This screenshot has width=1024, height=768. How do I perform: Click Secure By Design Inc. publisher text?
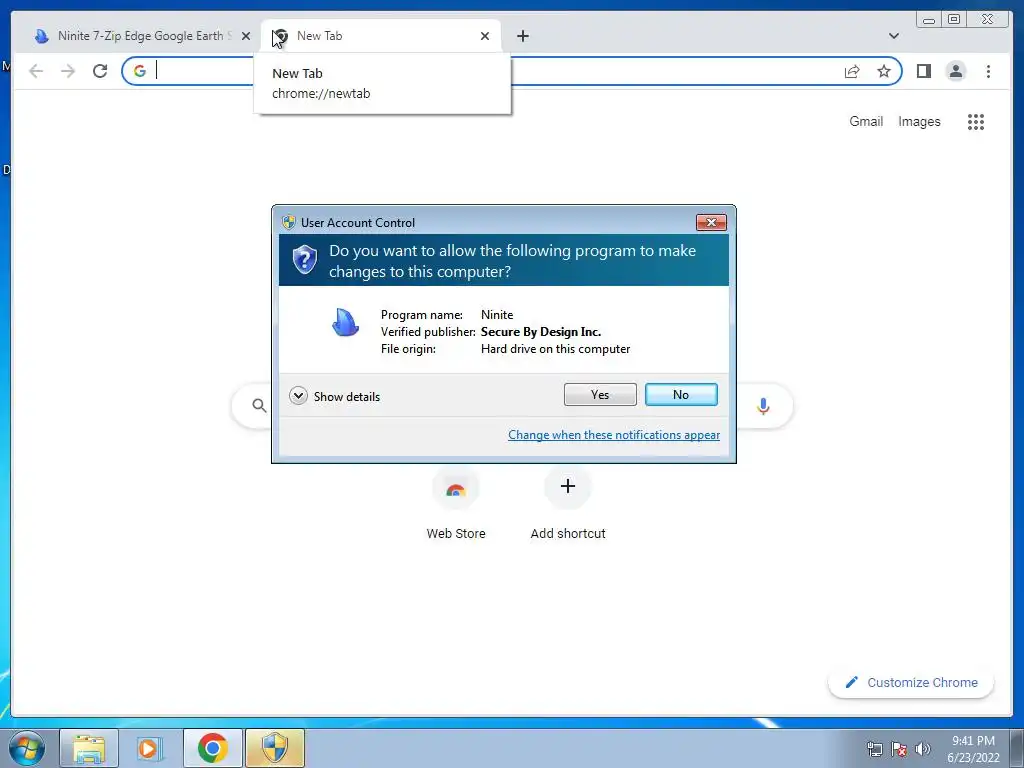click(541, 332)
